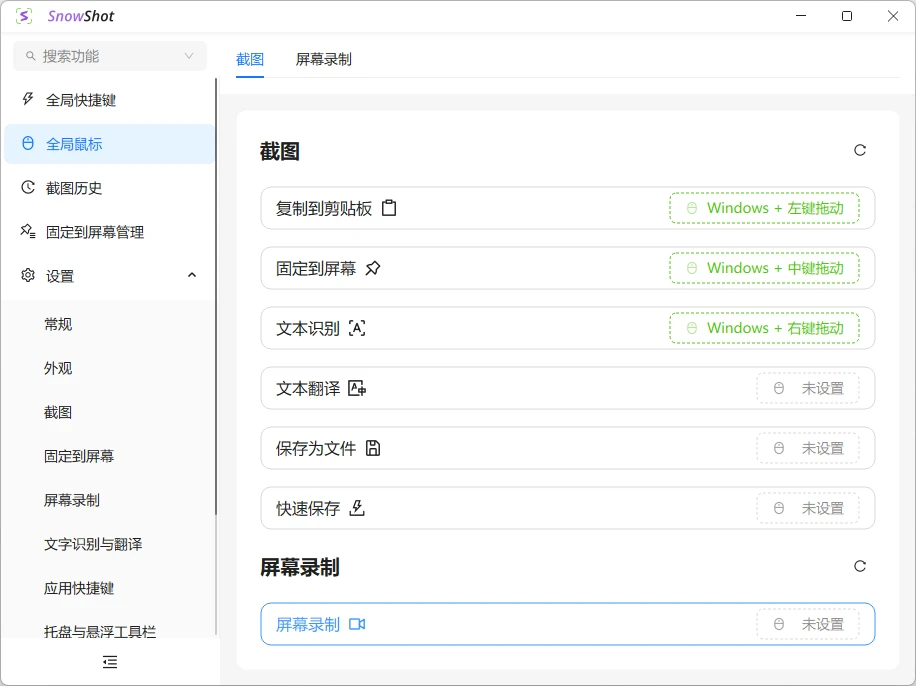The image size is (916, 686).
Task: Select 截图历史 in the sidebar
Action: point(109,188)
